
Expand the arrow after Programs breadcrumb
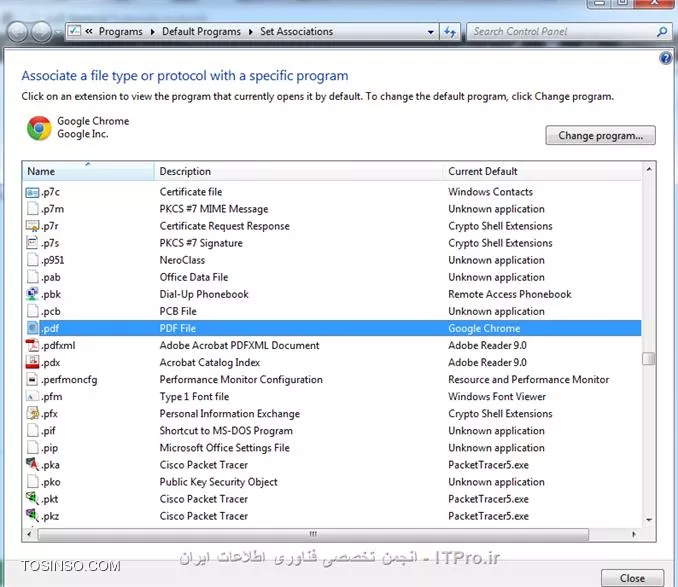coord(153,32)
